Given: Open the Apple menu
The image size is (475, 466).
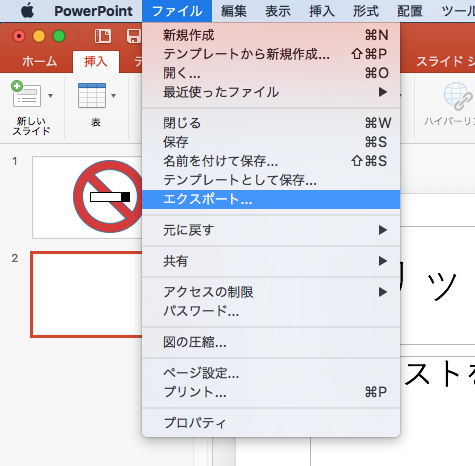Looking at the screenshot, I should pos(27,11).
